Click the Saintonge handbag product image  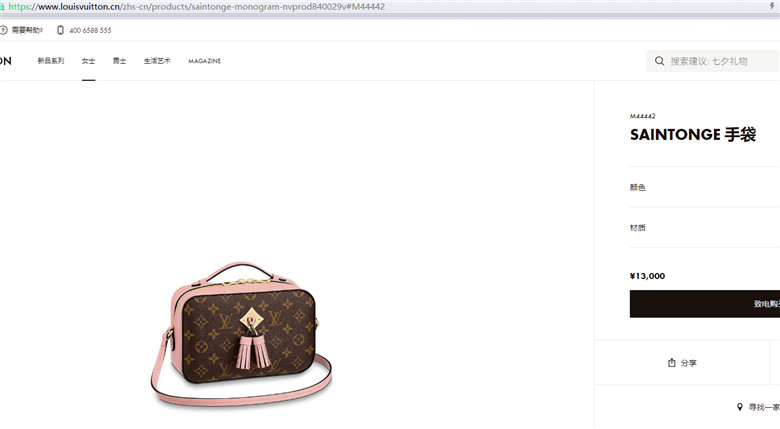point(242,334)
